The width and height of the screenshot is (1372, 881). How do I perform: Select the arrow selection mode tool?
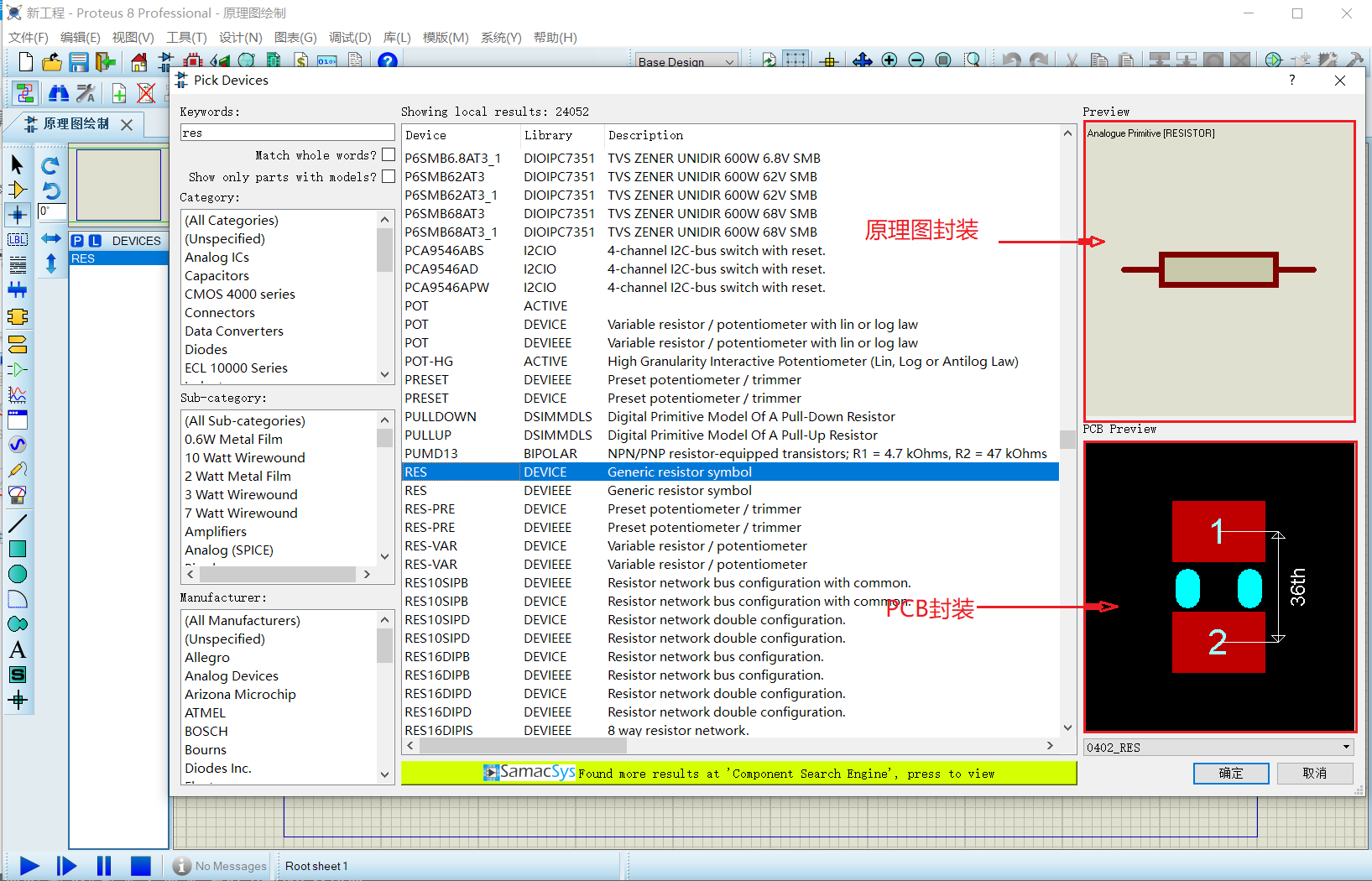[17, 164]
